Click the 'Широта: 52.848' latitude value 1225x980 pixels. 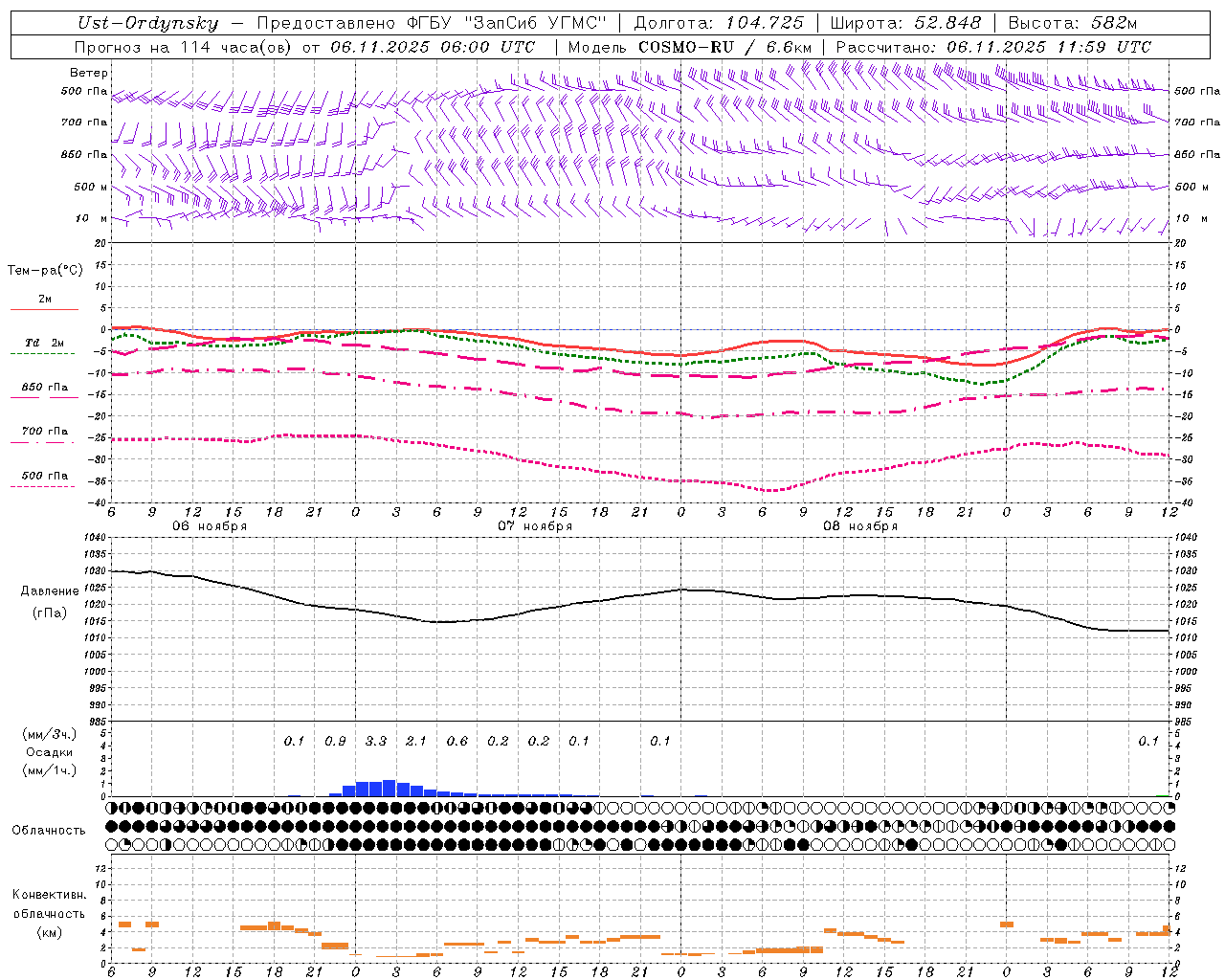[x=905, y=23]
